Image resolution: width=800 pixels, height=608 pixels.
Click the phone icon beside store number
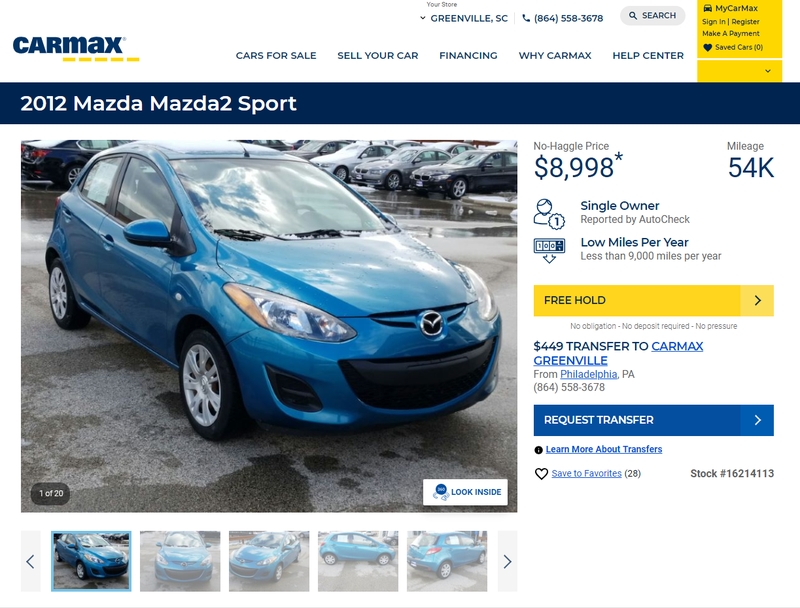click(x=526, y=18)
